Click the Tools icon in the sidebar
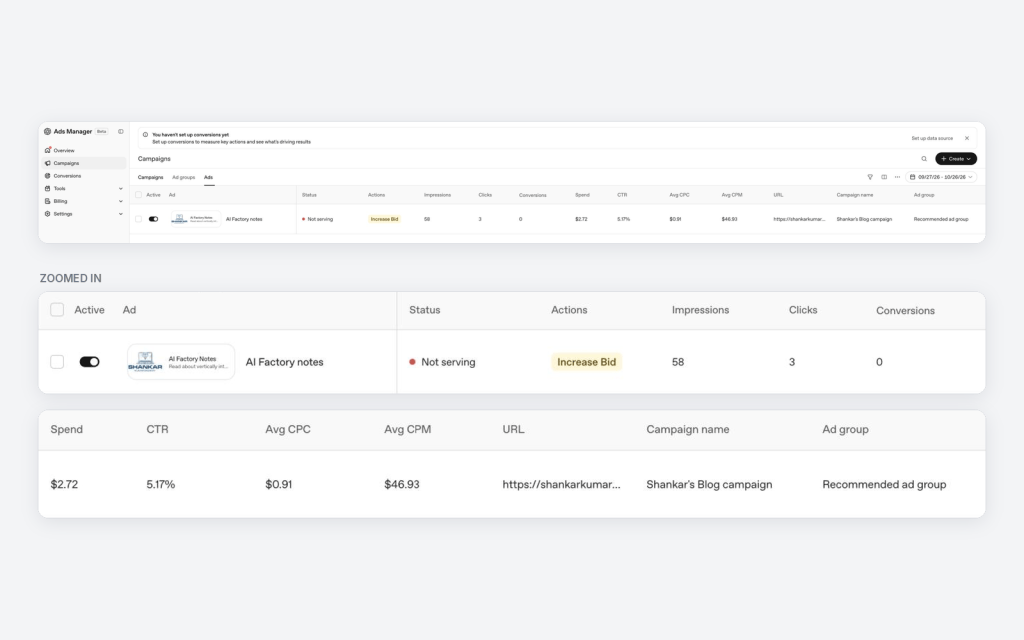The image size is (1024, 640). click(47, 188)
